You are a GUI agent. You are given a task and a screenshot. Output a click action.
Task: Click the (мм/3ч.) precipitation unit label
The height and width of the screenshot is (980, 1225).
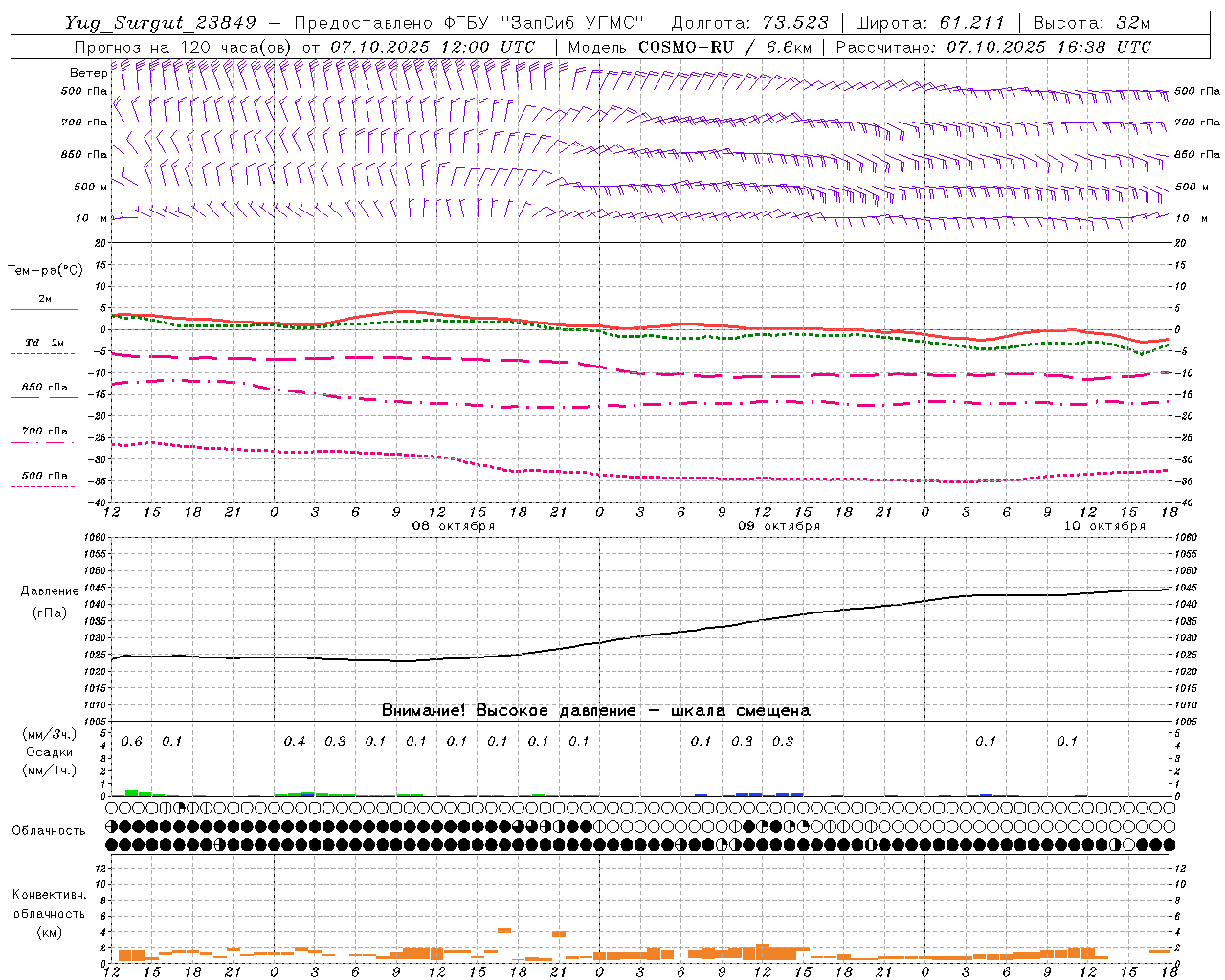(x=50, y=735)
